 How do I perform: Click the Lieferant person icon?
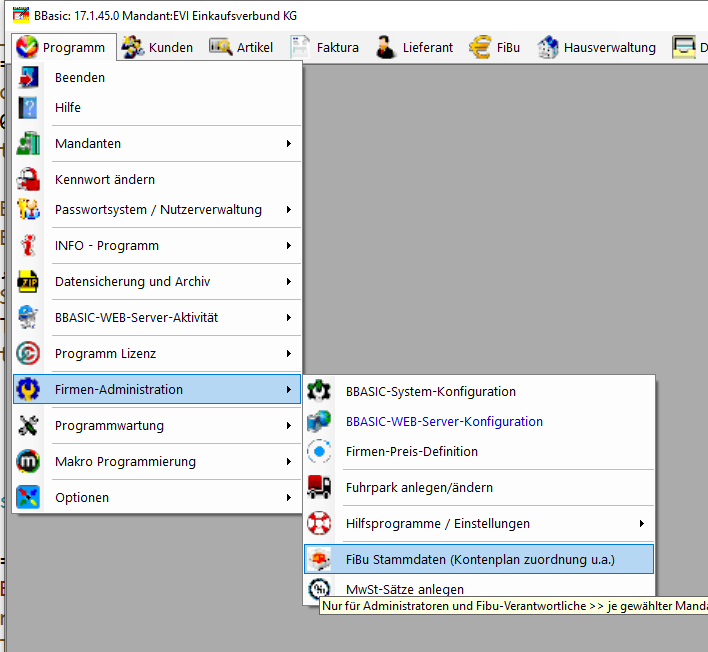click(386, 47)
